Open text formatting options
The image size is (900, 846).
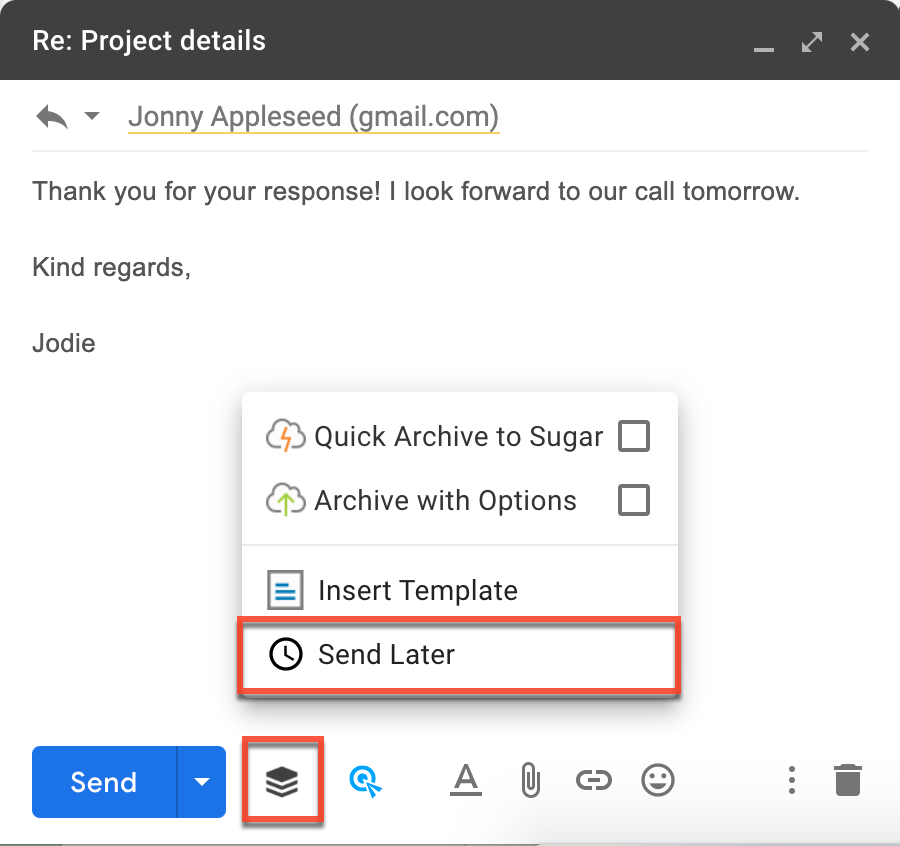coord(466,780)
